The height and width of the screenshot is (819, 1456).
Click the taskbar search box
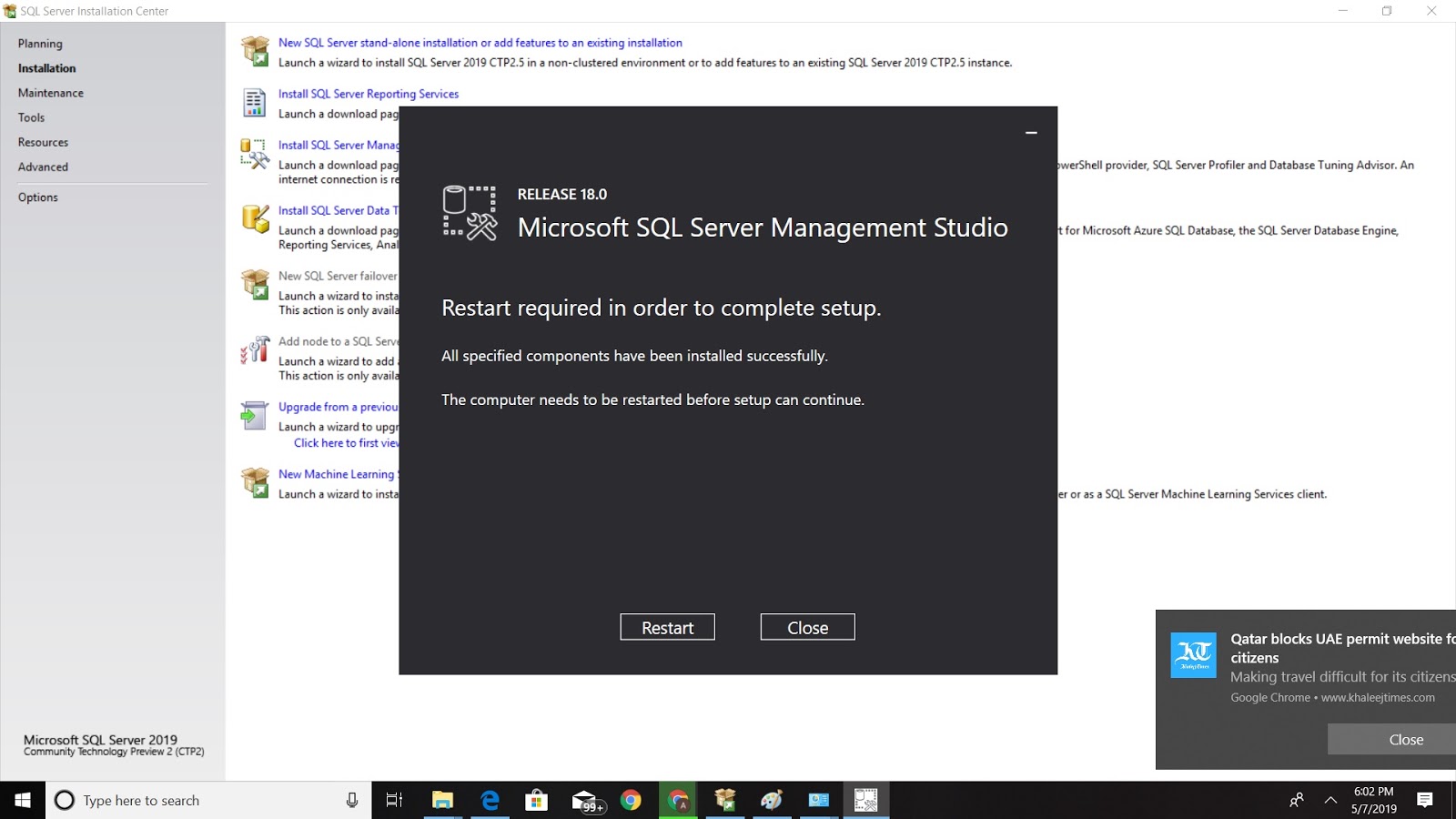209,800
